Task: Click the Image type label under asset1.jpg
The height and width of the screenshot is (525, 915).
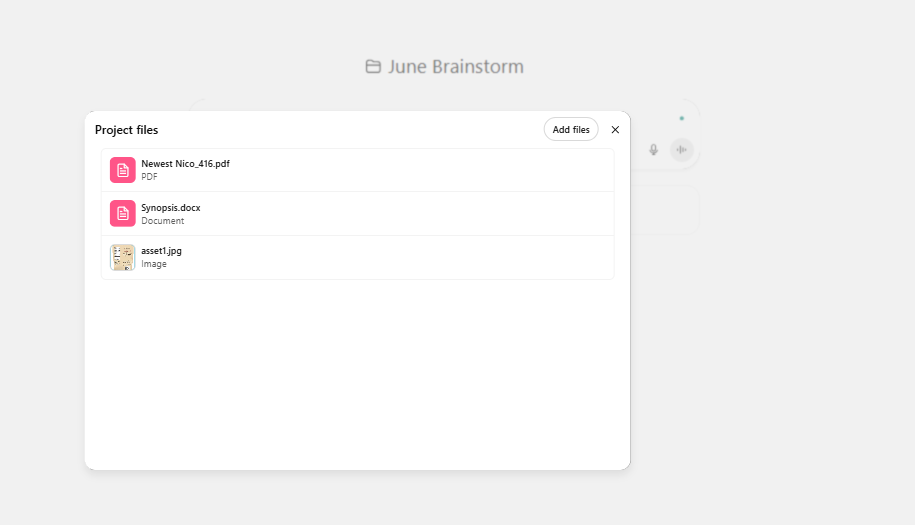Action: [x=154, y=265]
